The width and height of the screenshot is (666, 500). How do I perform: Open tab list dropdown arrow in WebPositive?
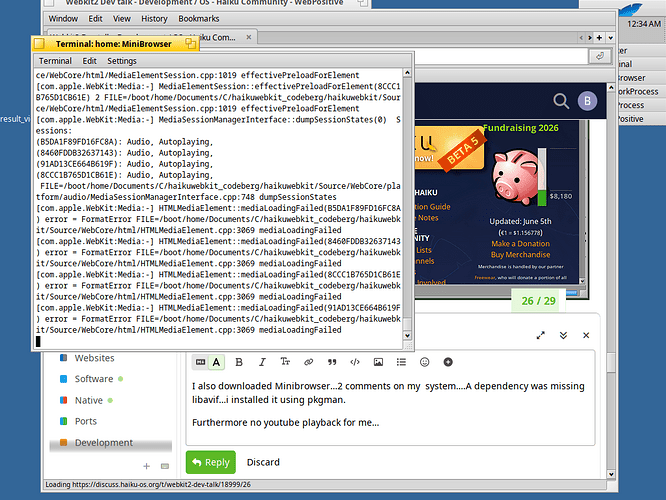tap(610, 37)
